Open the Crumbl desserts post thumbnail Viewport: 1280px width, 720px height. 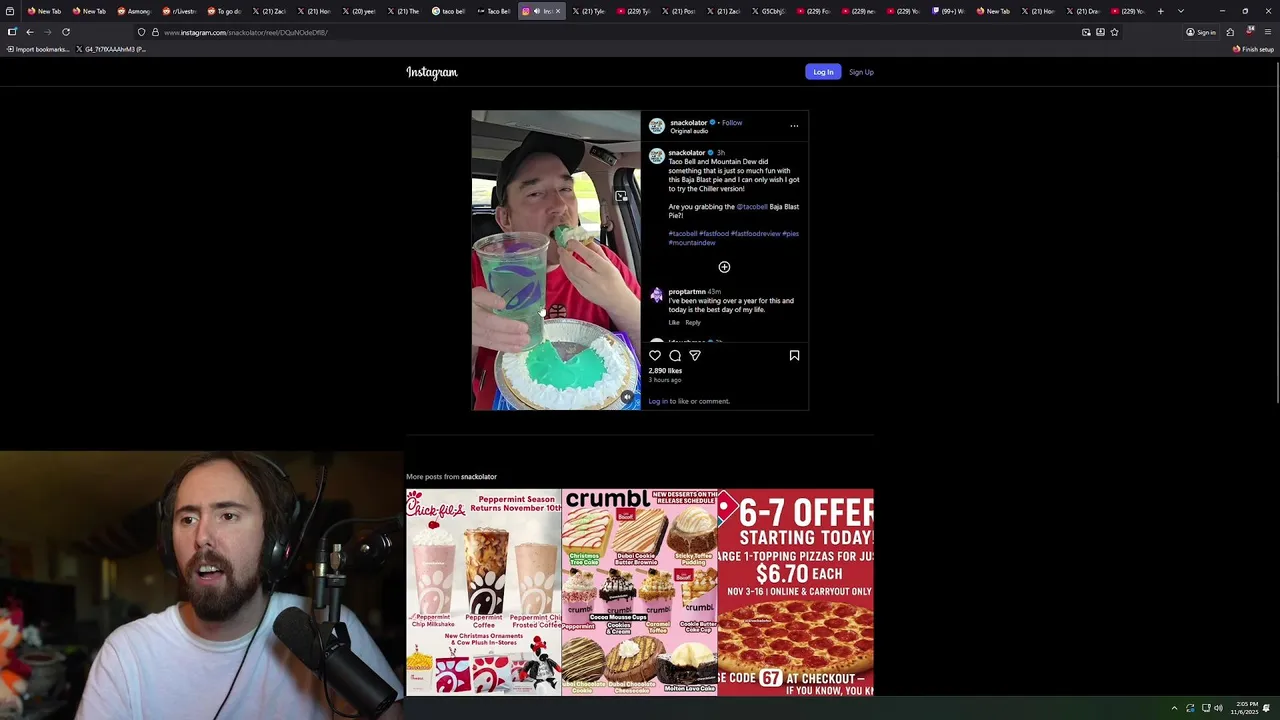pos(639,592)
